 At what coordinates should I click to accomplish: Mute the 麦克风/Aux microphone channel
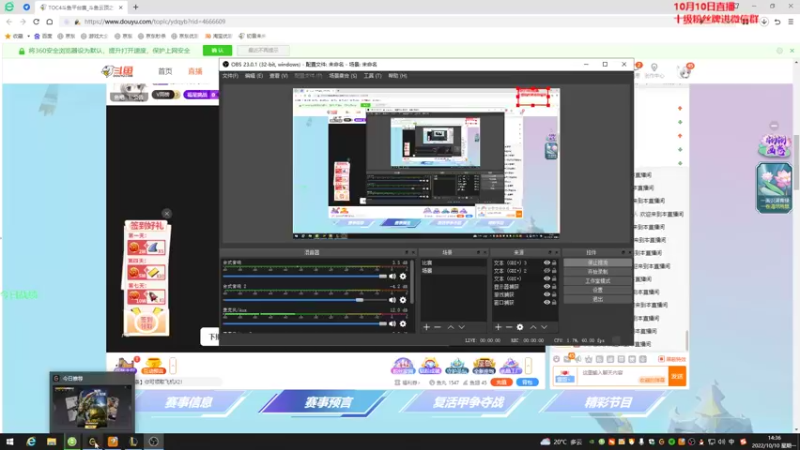pos(392,323)
